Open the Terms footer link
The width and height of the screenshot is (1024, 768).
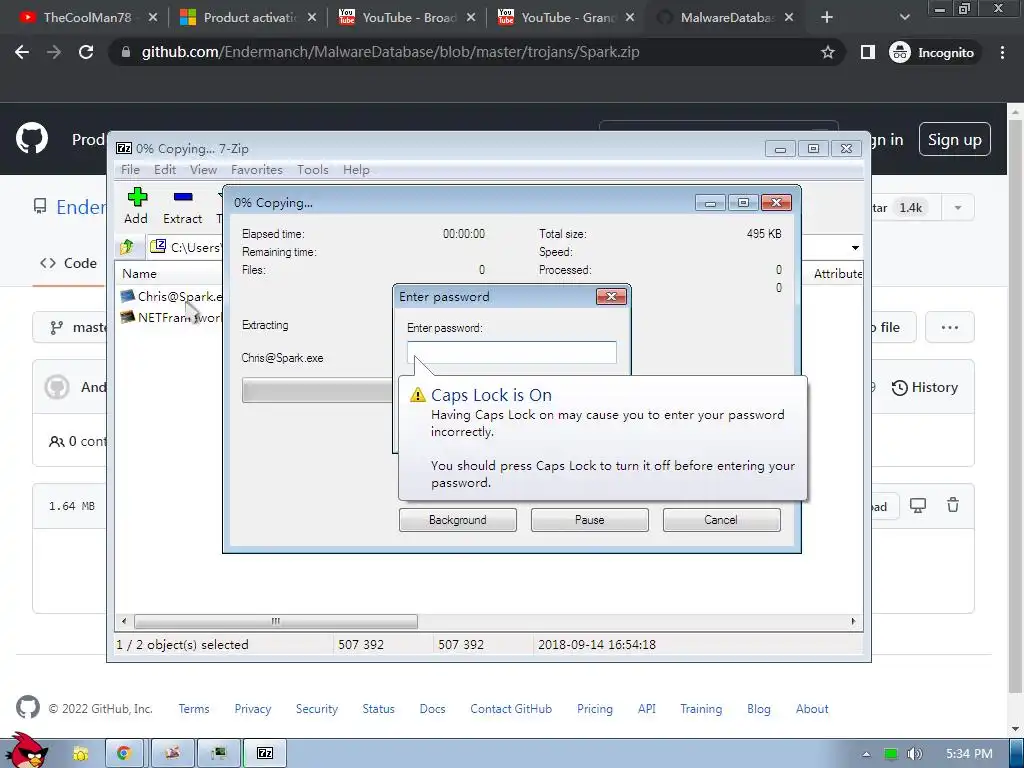point(194,709)
